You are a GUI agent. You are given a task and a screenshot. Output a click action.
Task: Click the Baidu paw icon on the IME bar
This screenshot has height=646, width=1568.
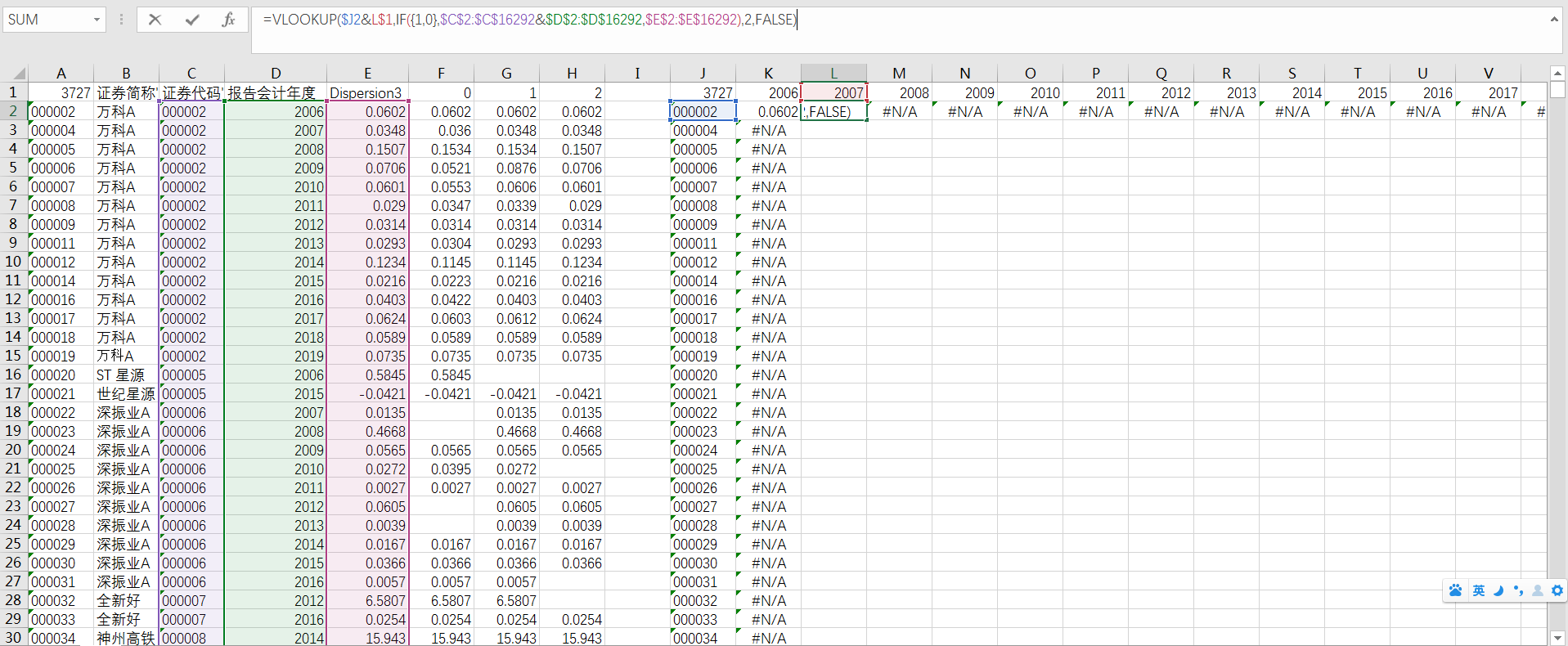(1455, 590)
